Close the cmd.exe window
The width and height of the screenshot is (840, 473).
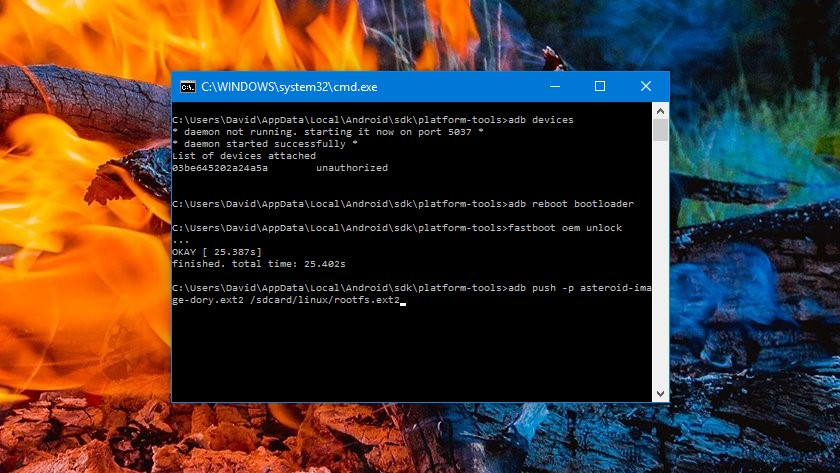click(x=646, y=86)
